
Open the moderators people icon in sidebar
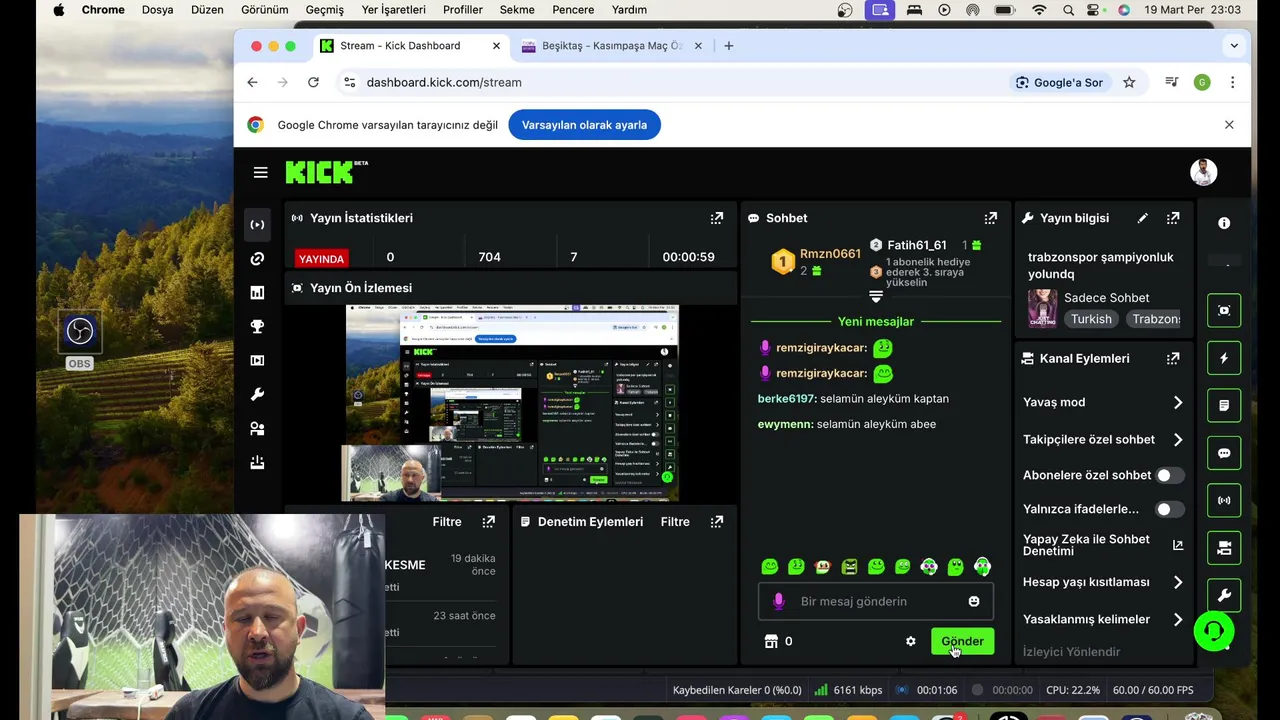click(257, 429)
